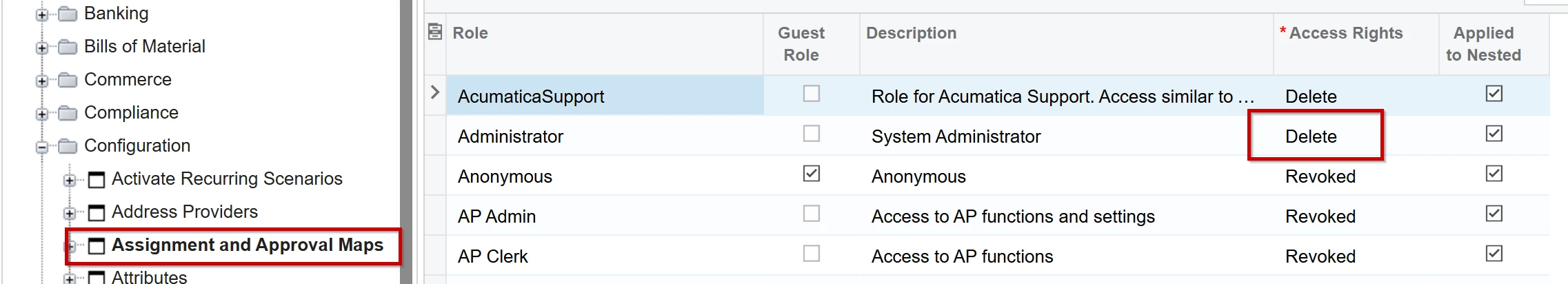This screenshot has width=1568, height=284.
Task: Uncheck Applied to Nested for AP Admin
Action: point(1494,214)
